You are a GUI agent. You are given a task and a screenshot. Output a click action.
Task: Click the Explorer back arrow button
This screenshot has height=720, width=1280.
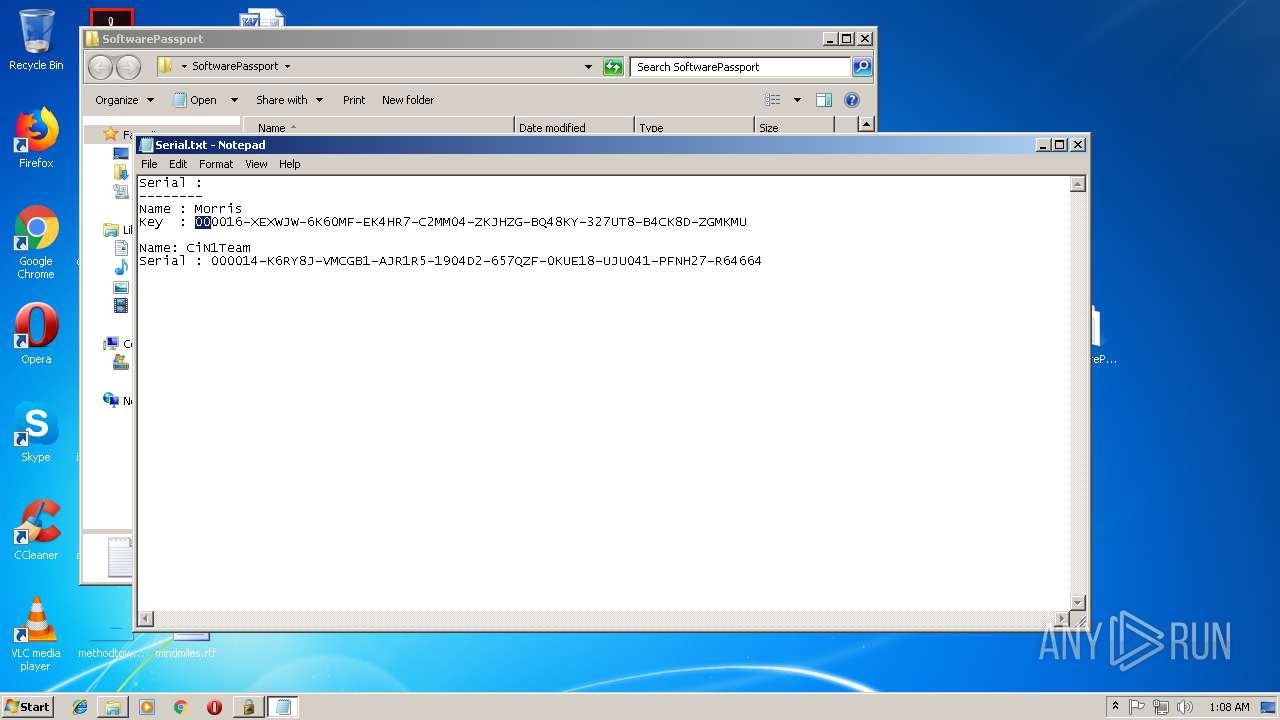100,67
